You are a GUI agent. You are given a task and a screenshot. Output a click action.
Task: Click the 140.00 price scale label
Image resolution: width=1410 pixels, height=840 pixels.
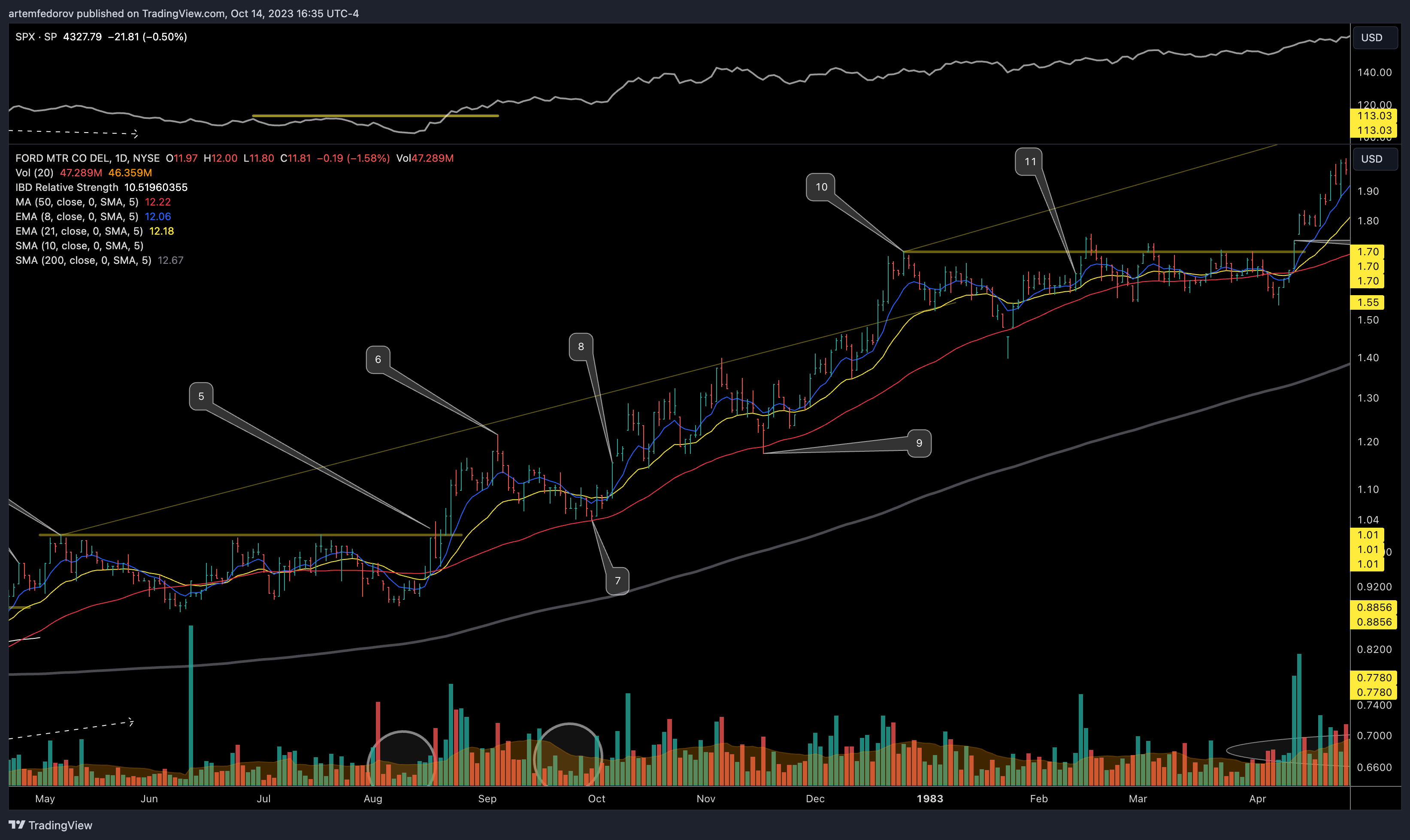coord(1375,73)
